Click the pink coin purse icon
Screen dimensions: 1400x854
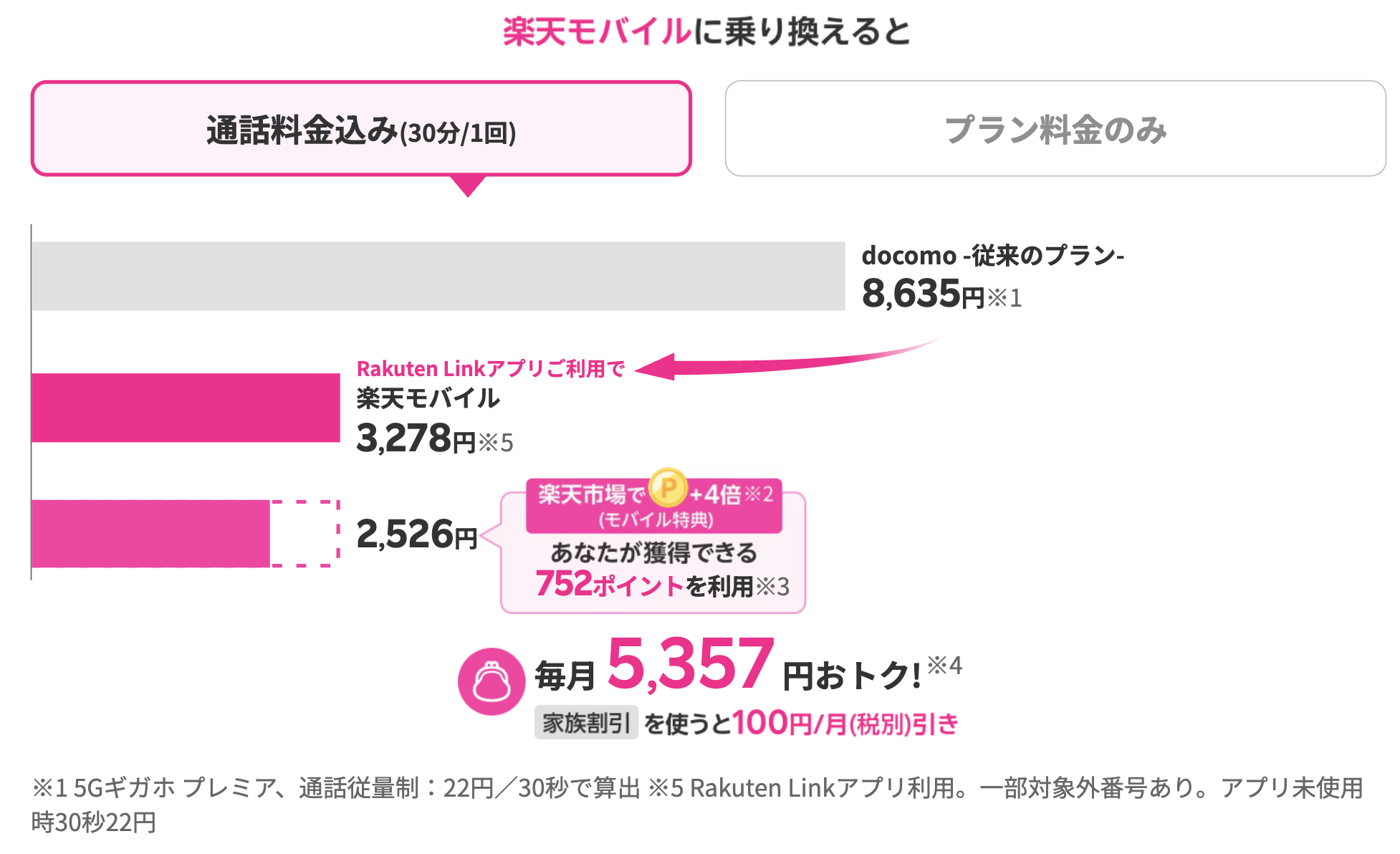click(492, 681)
